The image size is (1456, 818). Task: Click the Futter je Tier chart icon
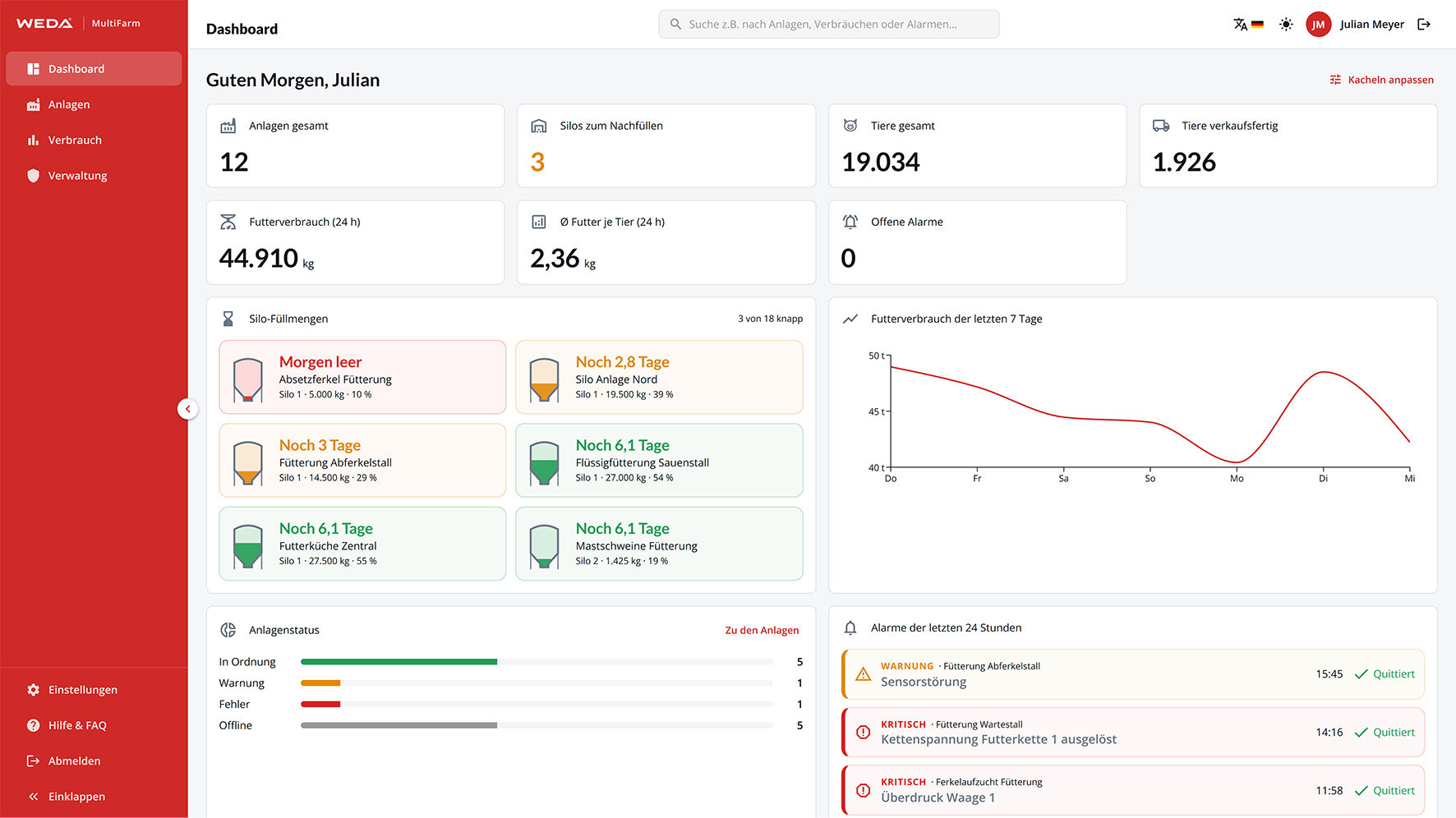(539, 222)
